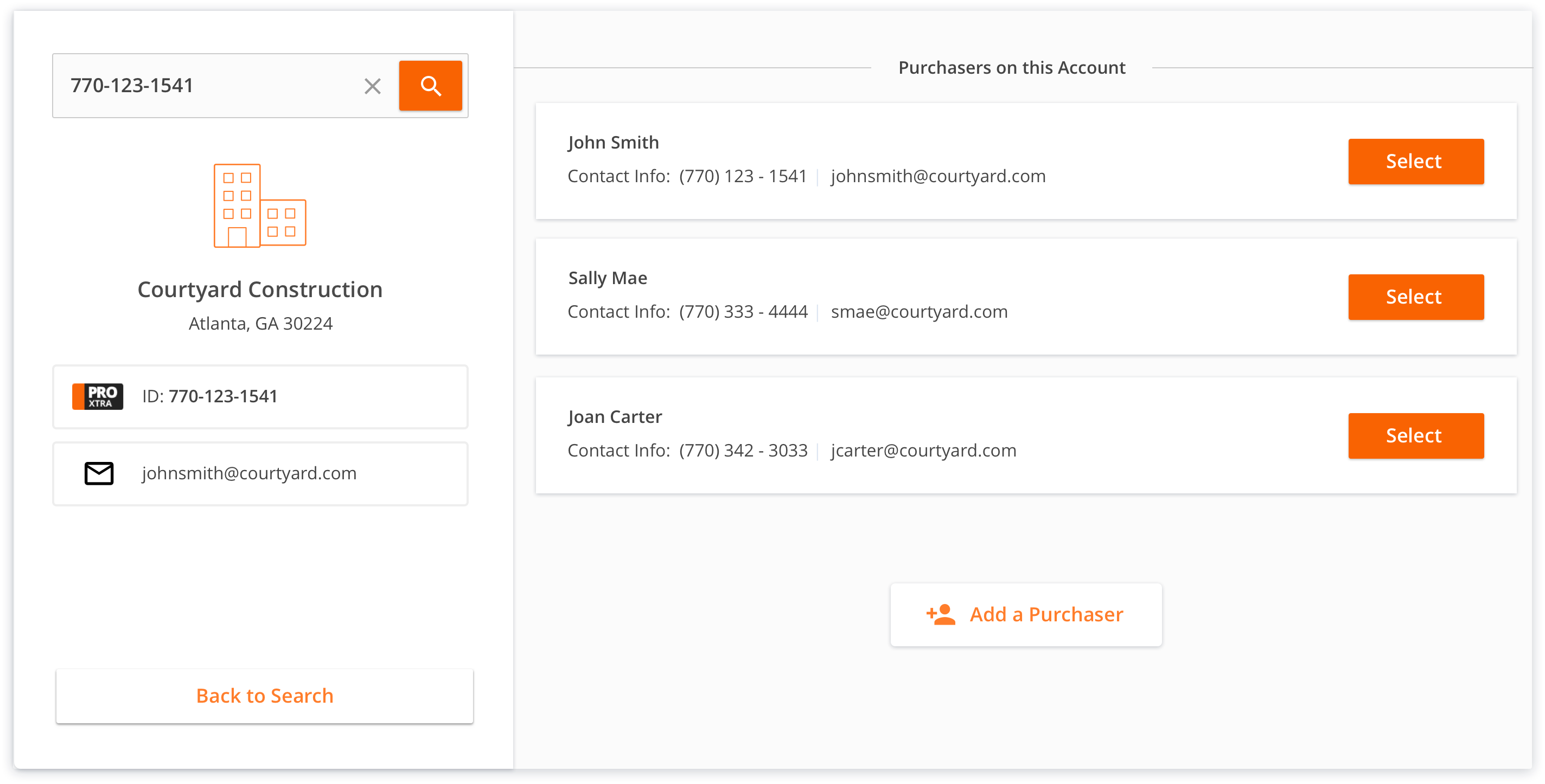The image size is (1545, 784).
Task: Select Sally Mae as purchaser
Action: click(x=1415, y=297)
